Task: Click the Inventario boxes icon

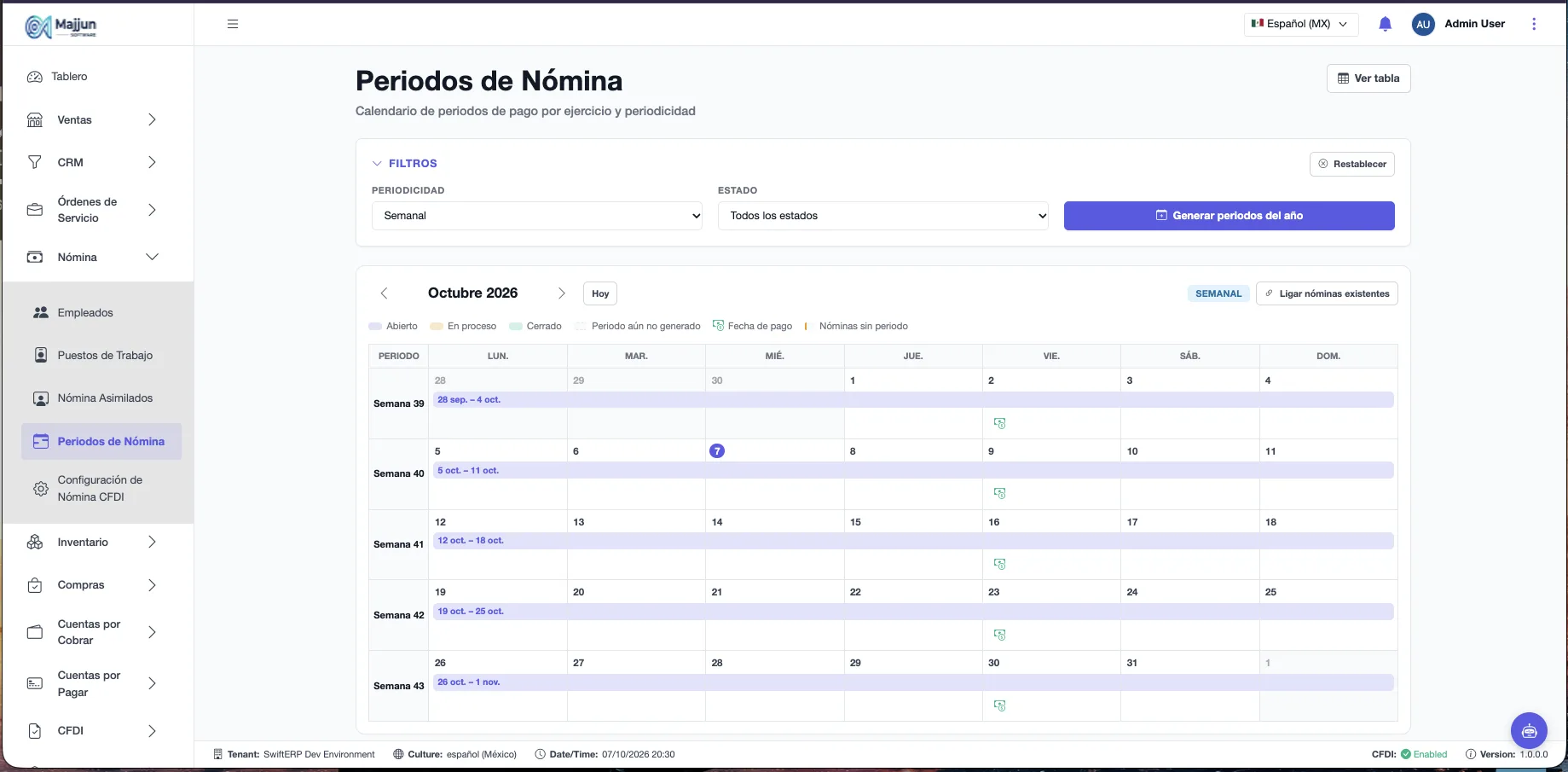Action: (x=35, y=542)
